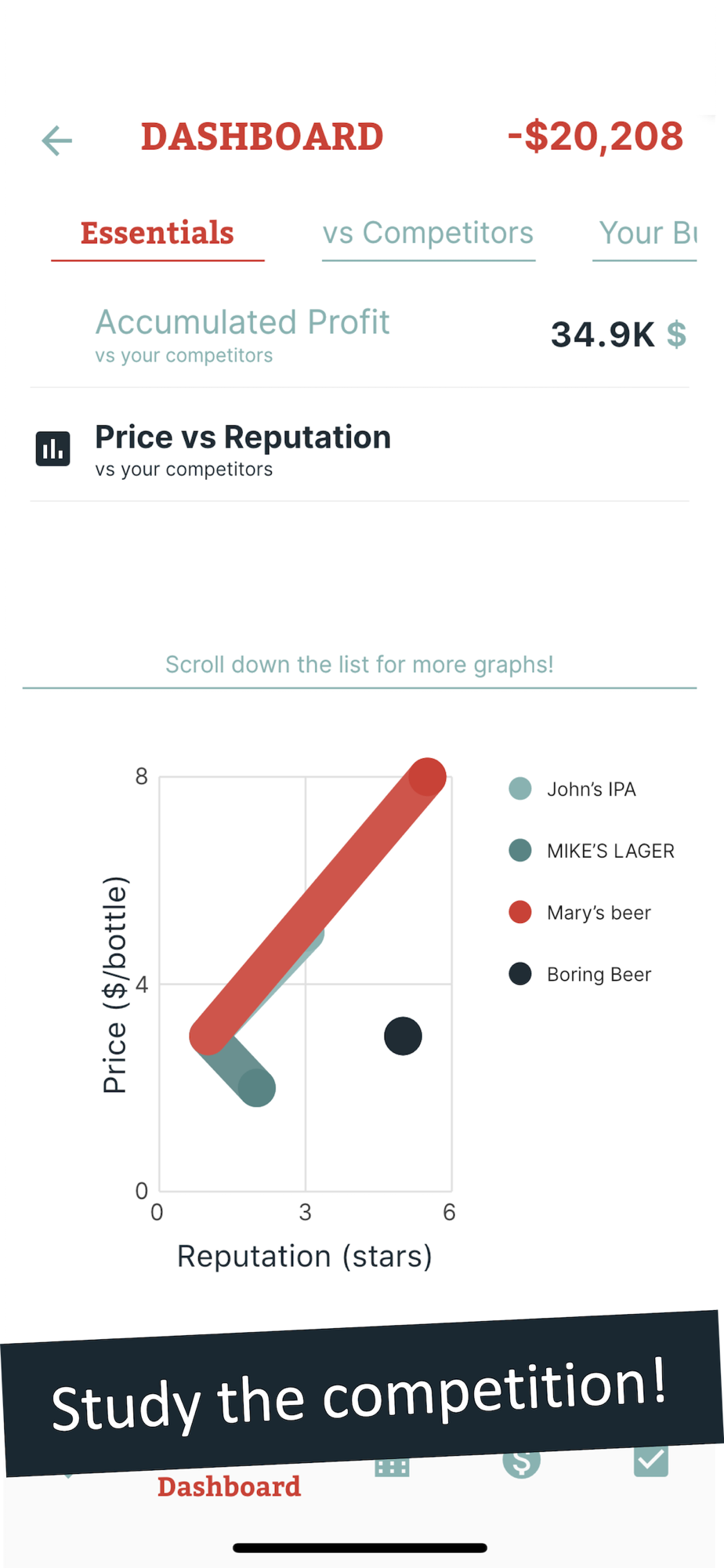Screen dimensions: 724x1568
Task: Toggle Mary's beer series in legend
Action: [520, 913]
